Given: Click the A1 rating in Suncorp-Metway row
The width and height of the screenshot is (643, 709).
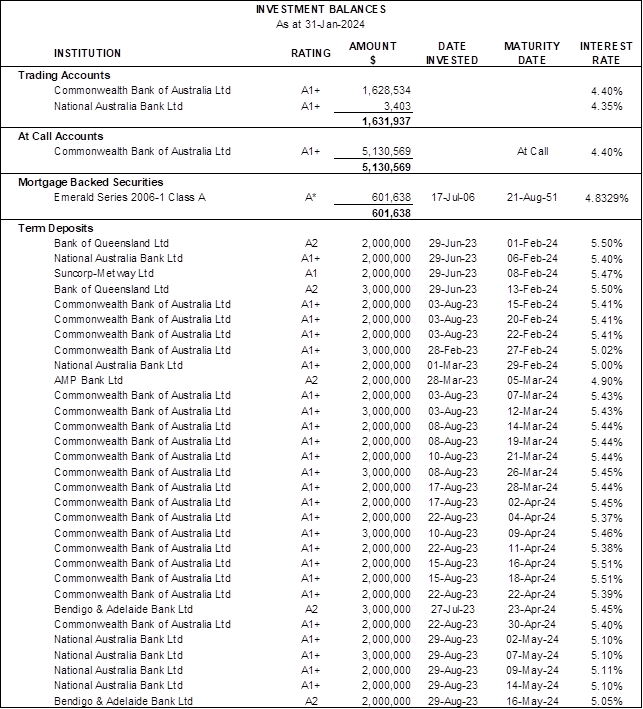Looking at the screenshot, I should pyautogui.click(x=311, y=274).
